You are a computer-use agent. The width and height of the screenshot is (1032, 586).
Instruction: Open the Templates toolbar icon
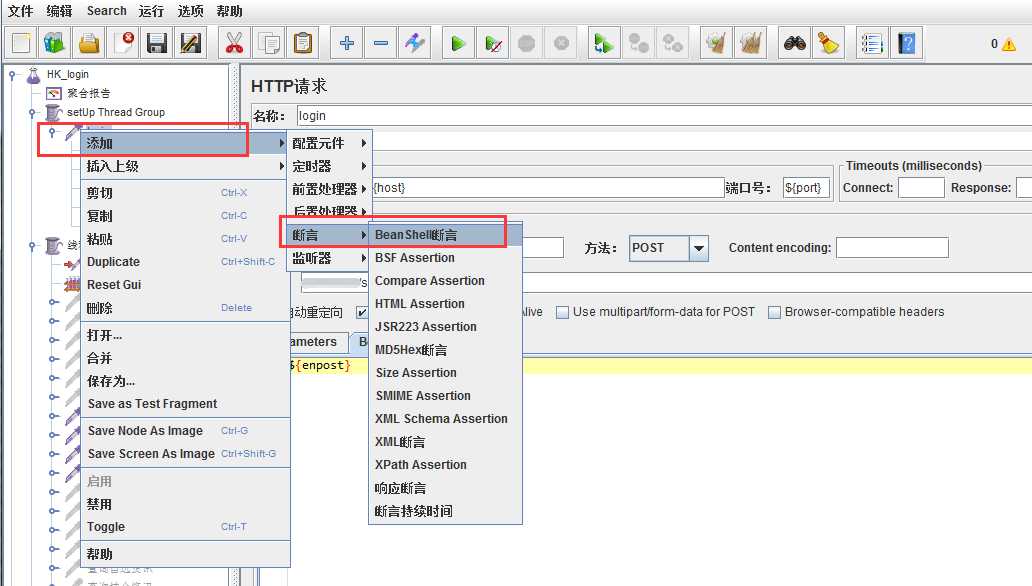coord(55,43)
